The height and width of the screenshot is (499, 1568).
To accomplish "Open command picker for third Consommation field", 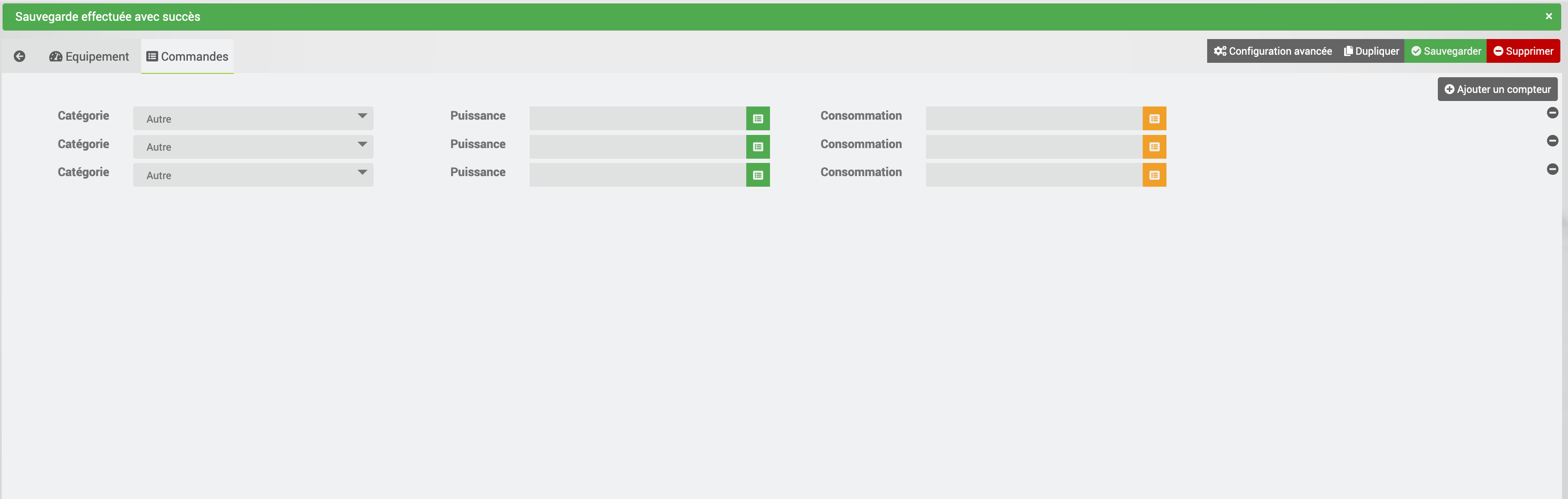I will point(1153,176).
